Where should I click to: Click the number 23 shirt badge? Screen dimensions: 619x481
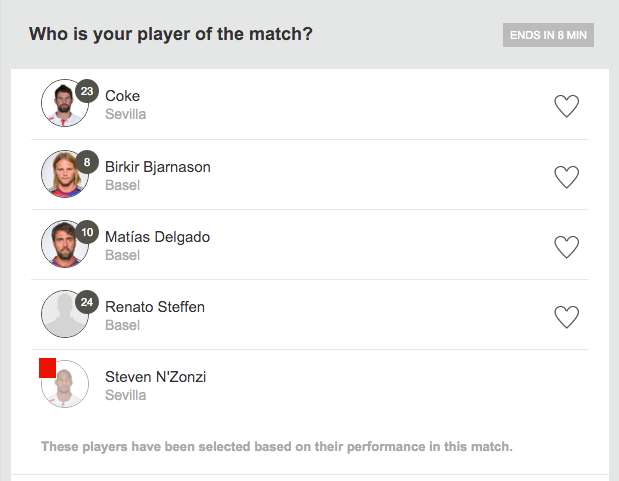(x=87, y=91)
